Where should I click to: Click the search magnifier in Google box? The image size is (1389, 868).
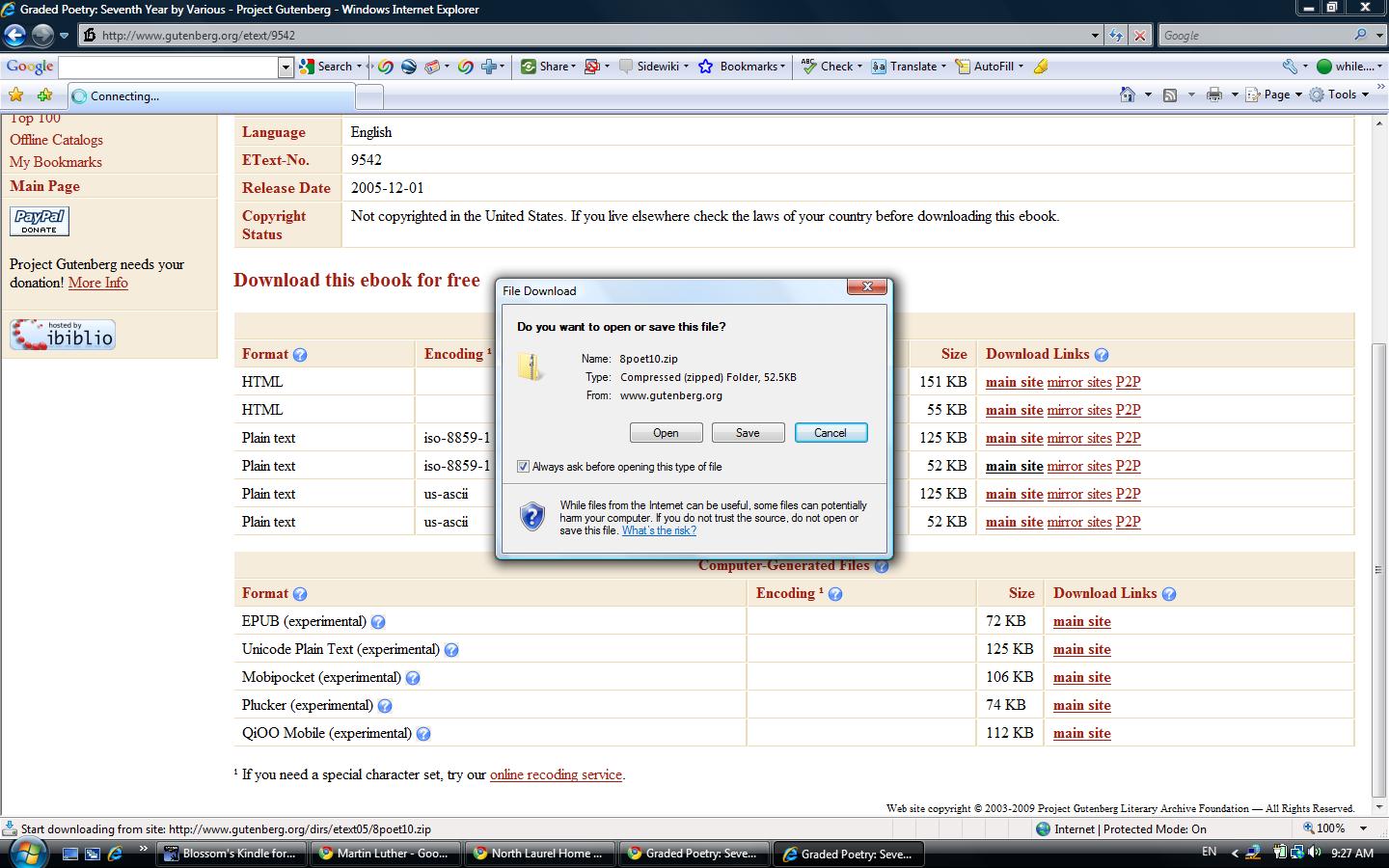(1361, 35)
